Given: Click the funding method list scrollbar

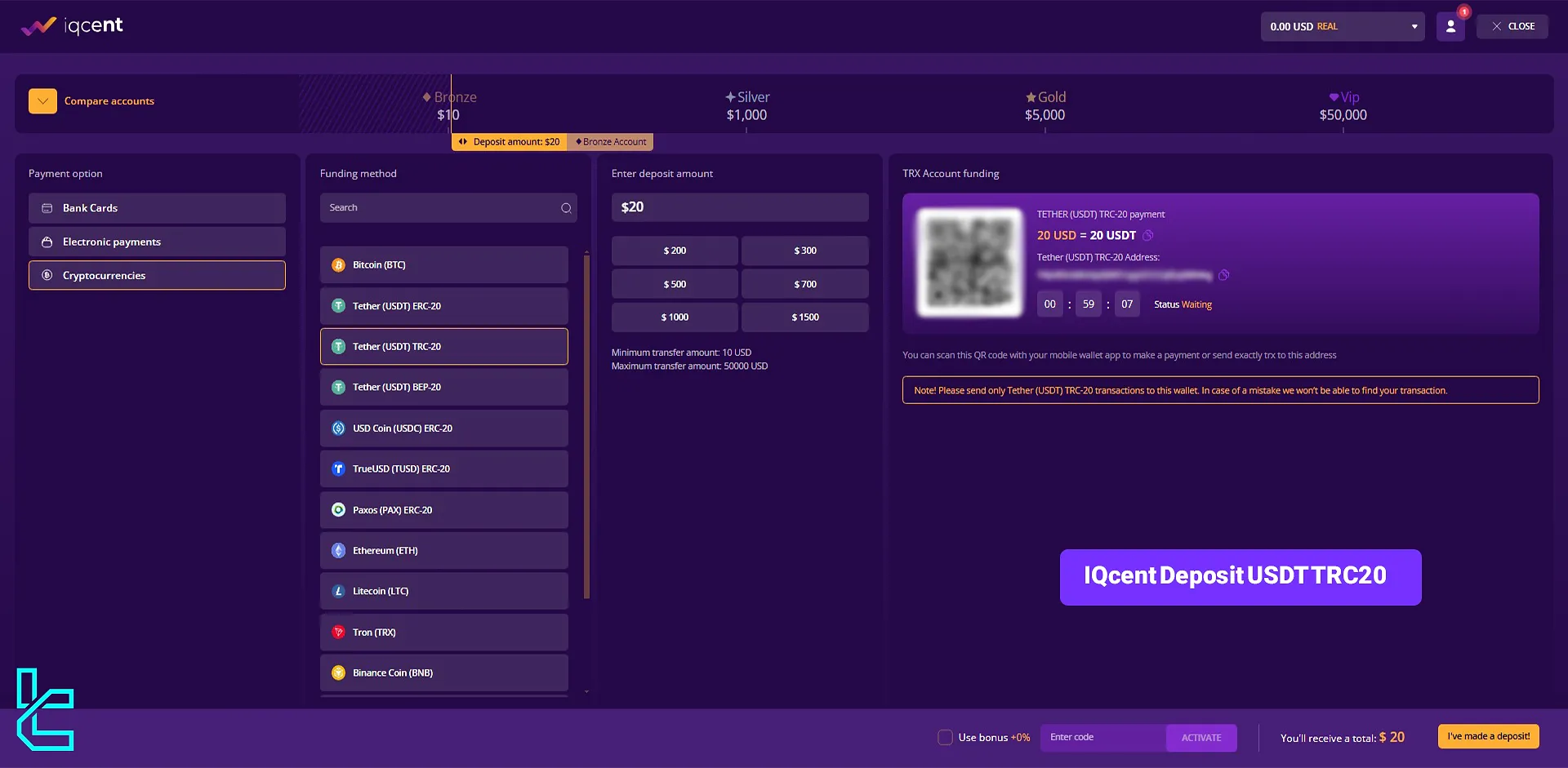Looking at the screenshot, I should pos(586,427).
